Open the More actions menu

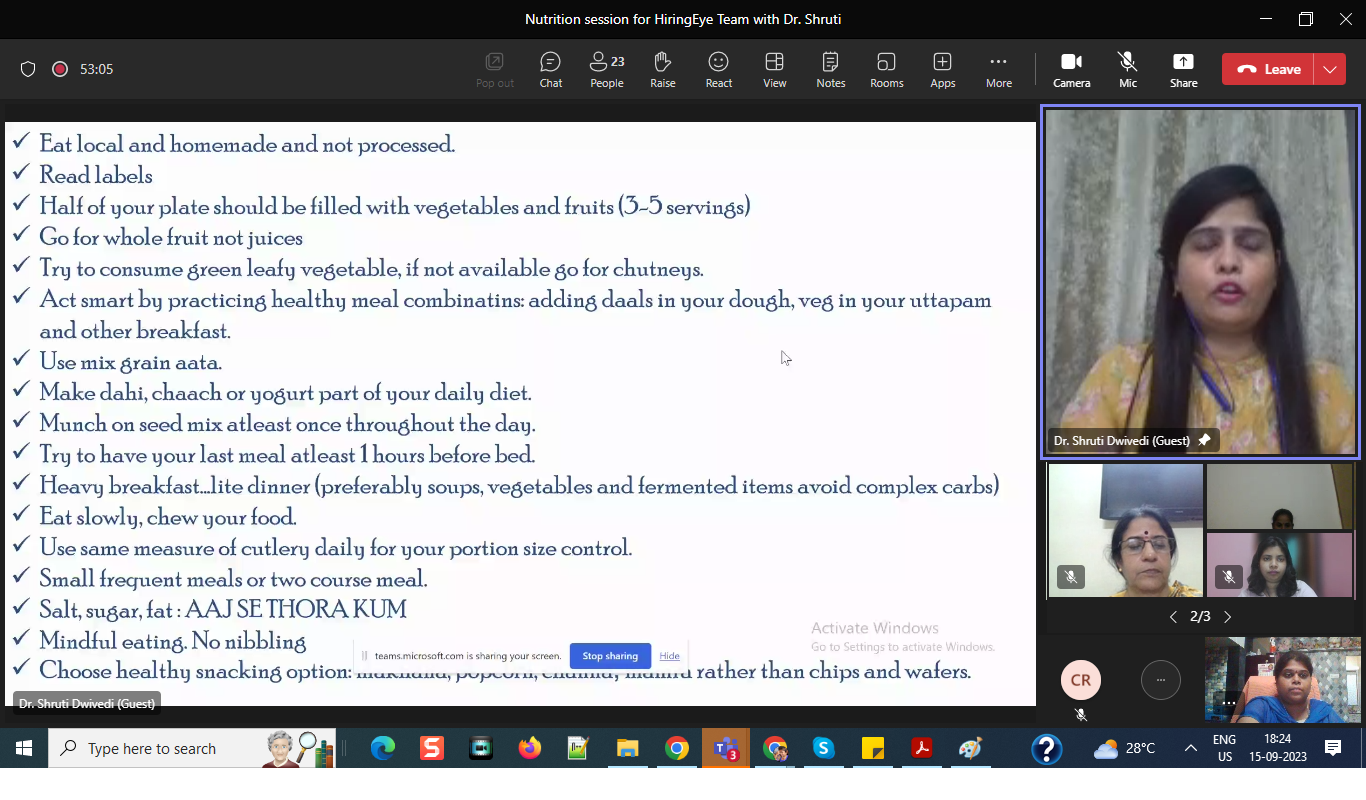coord(998,70)
